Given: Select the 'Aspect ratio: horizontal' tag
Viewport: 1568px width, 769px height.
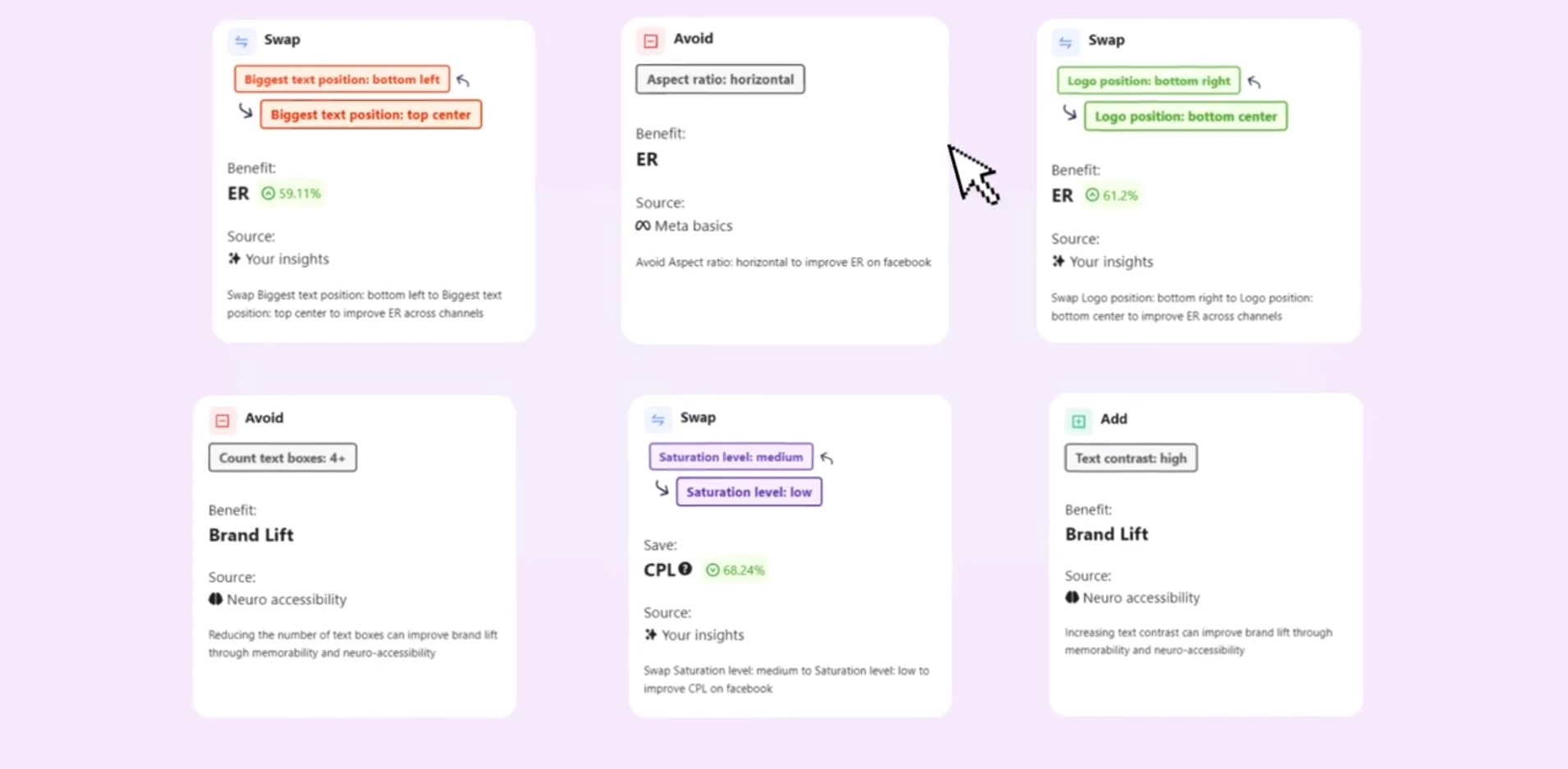Looking at the screenshot, I should [x=720, y=80].
